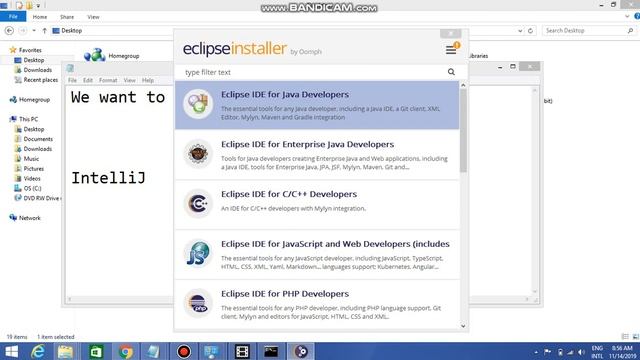Click the volume icon in system tray
Image resolution: width=640 pixels, height=360 pixels.
coord(581,352)
